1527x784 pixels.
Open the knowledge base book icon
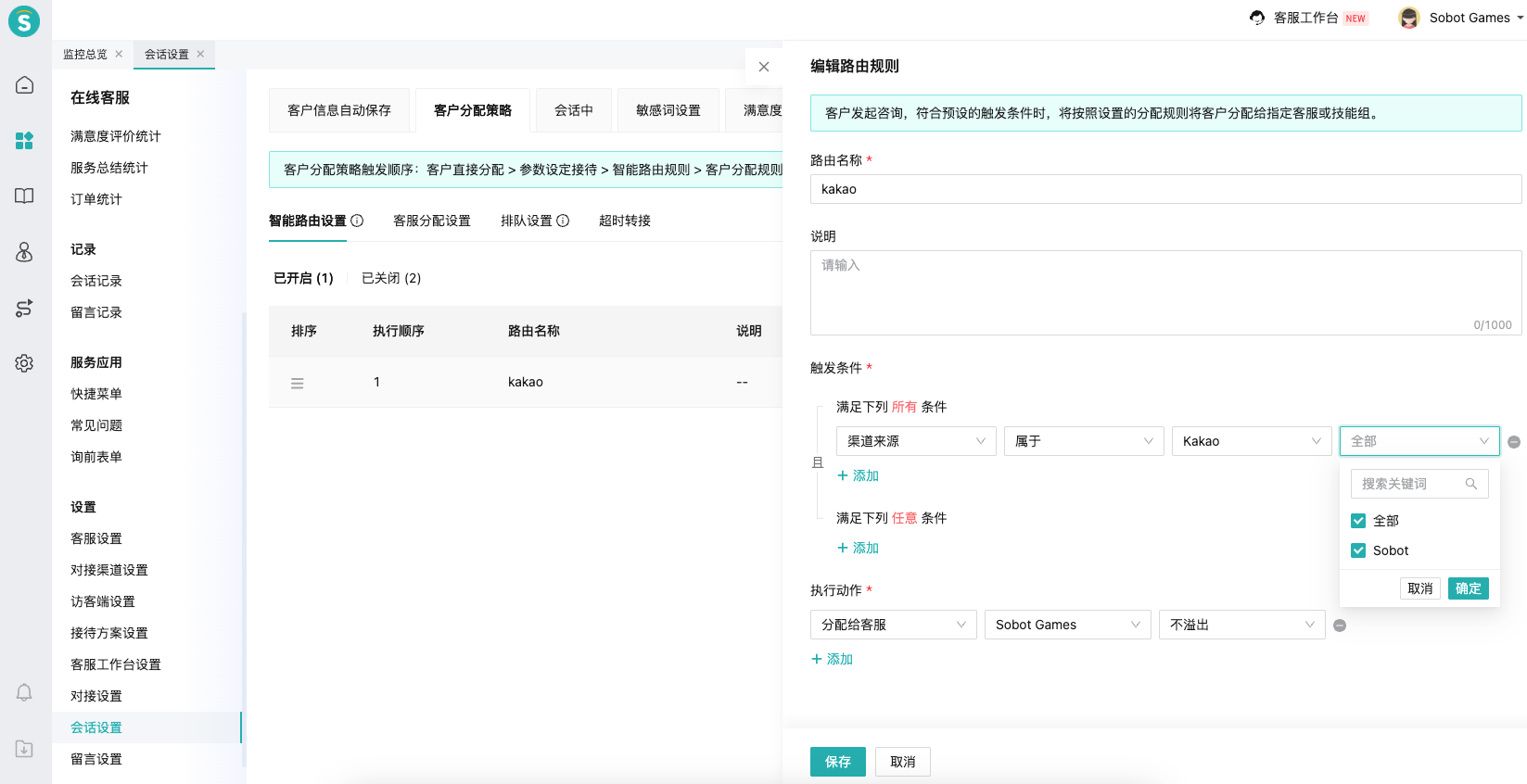point(25,196)
